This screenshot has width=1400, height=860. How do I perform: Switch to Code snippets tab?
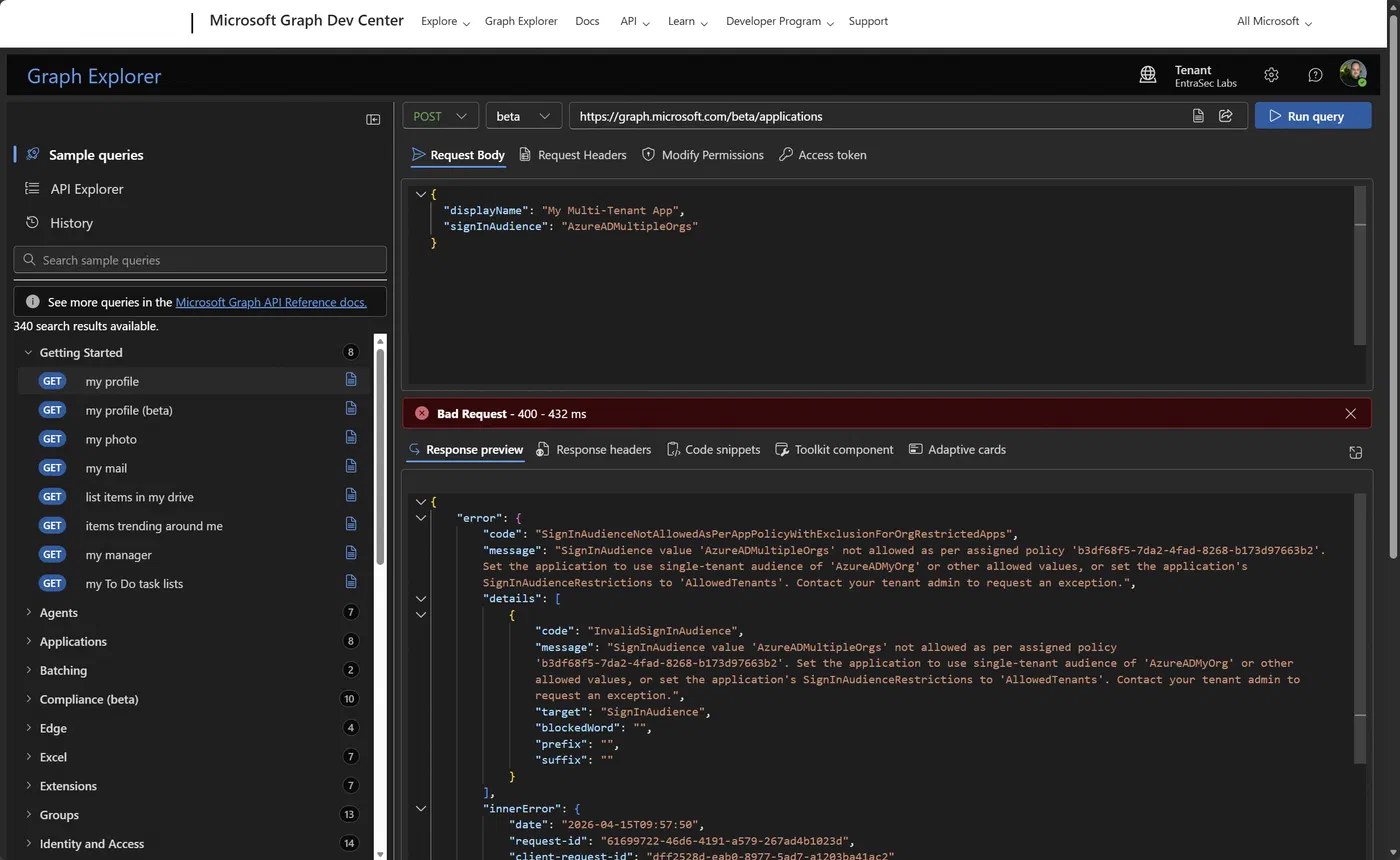pyautogui.click(x=714, y=450)
